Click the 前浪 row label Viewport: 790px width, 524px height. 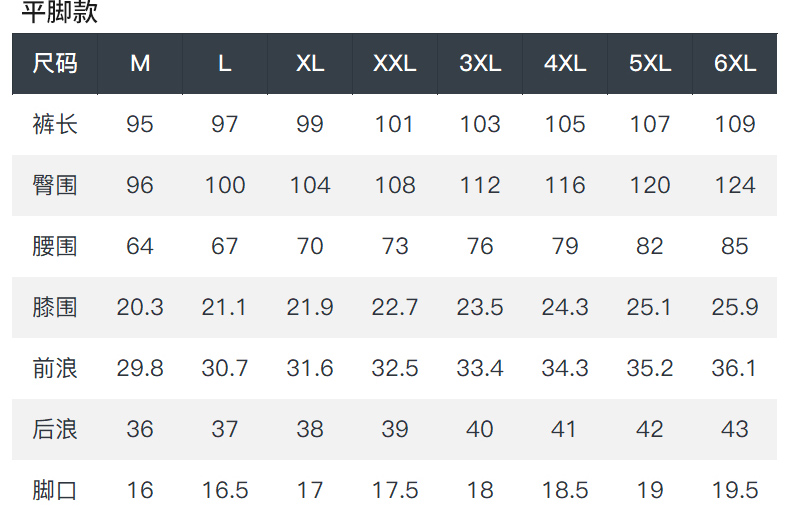coord(55,368)
